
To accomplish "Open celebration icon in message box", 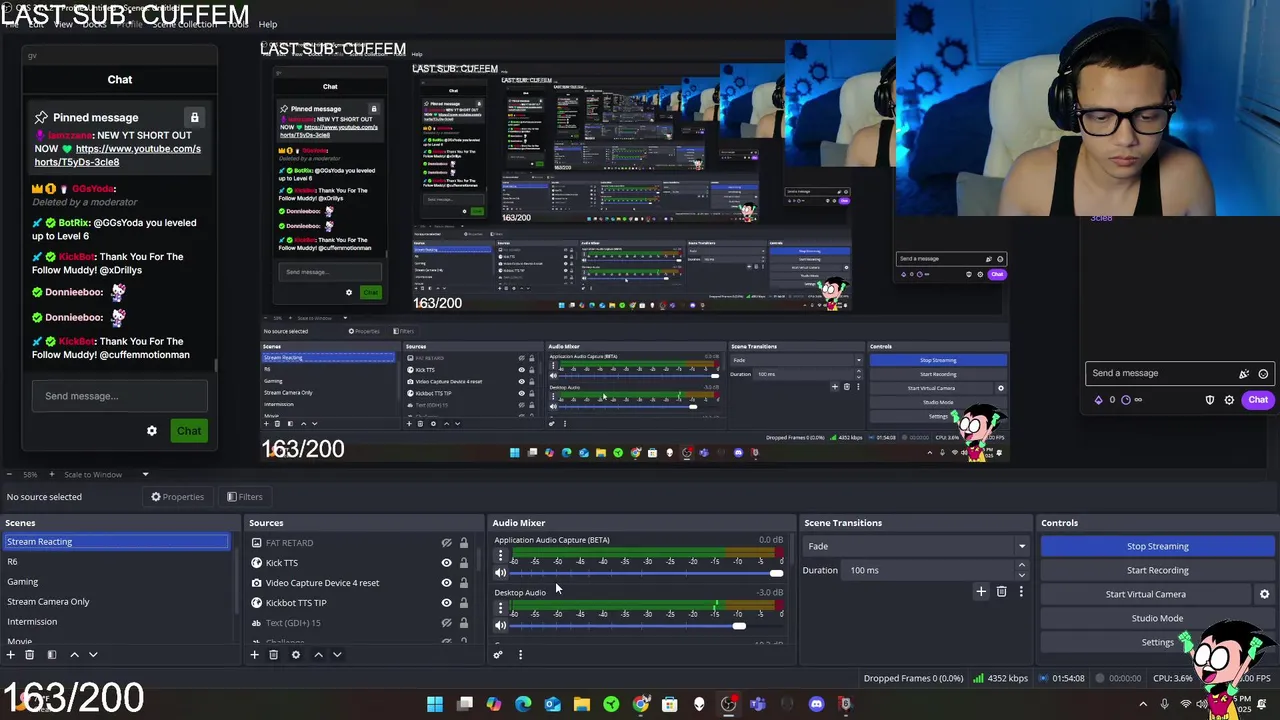I will [1244, 374].
